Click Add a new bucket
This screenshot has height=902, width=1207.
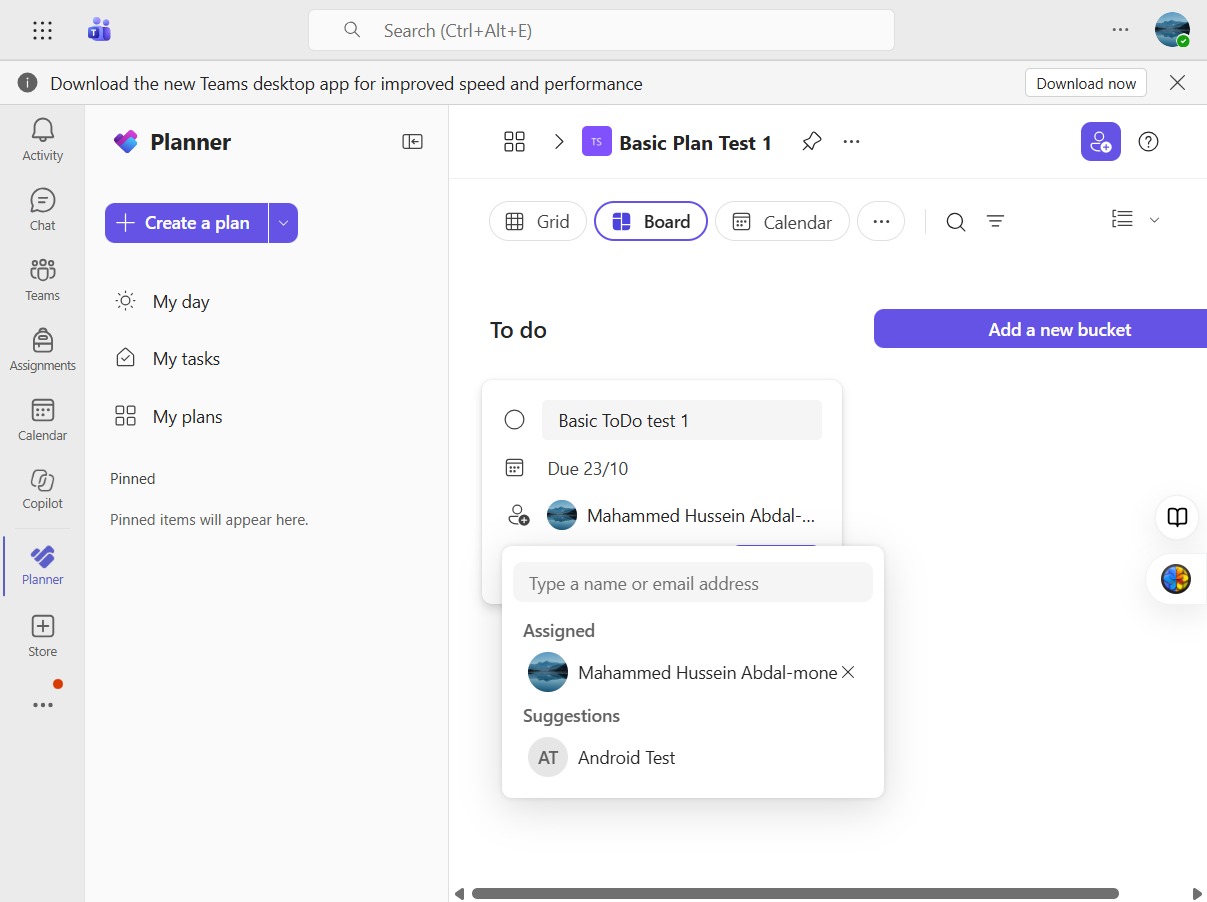[x=1040, y=329]
